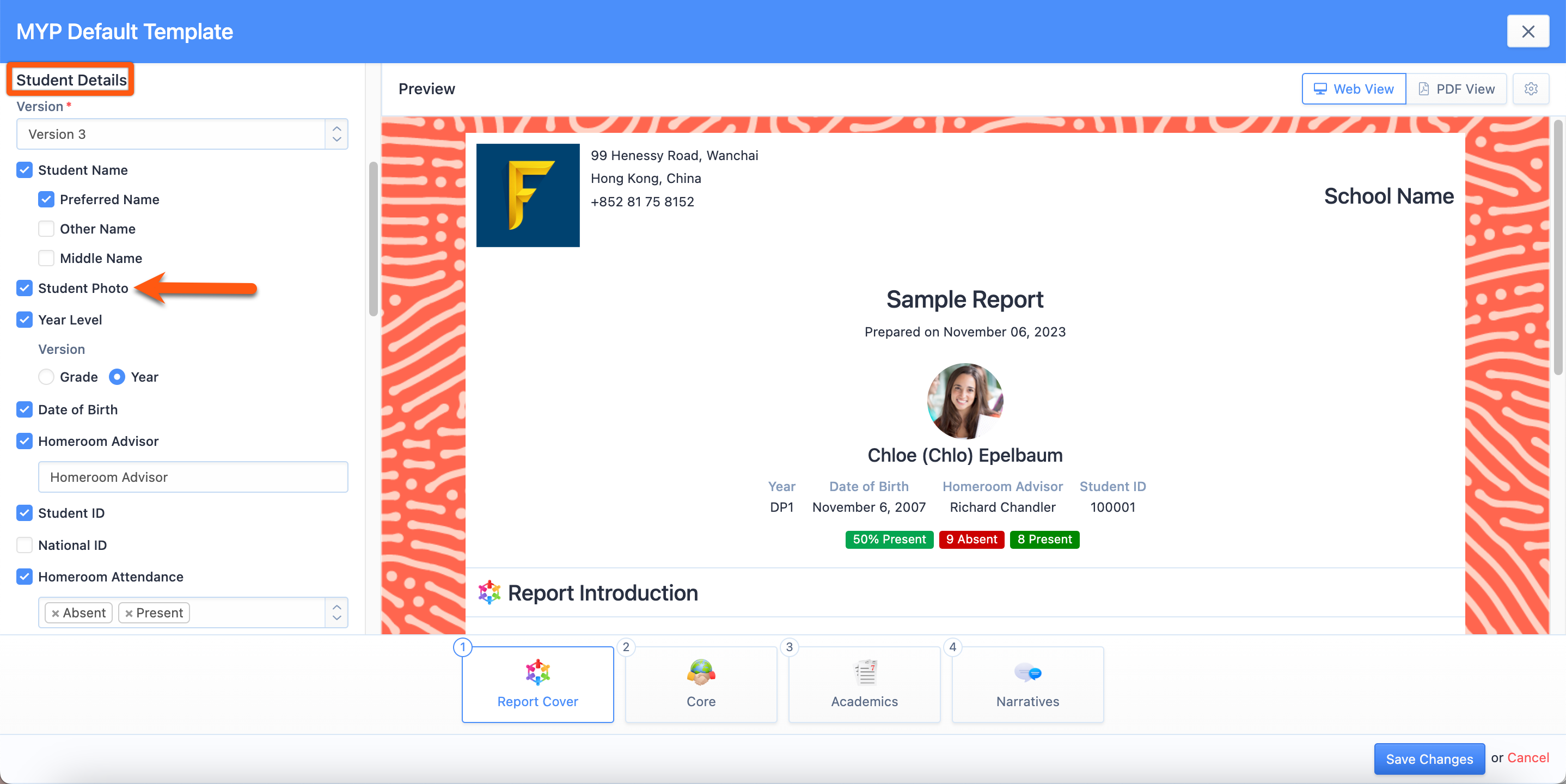Click the name Chloe (Chlo) Epelbaum
This screenshot has width=1566, height=784.
coord(965,455)
